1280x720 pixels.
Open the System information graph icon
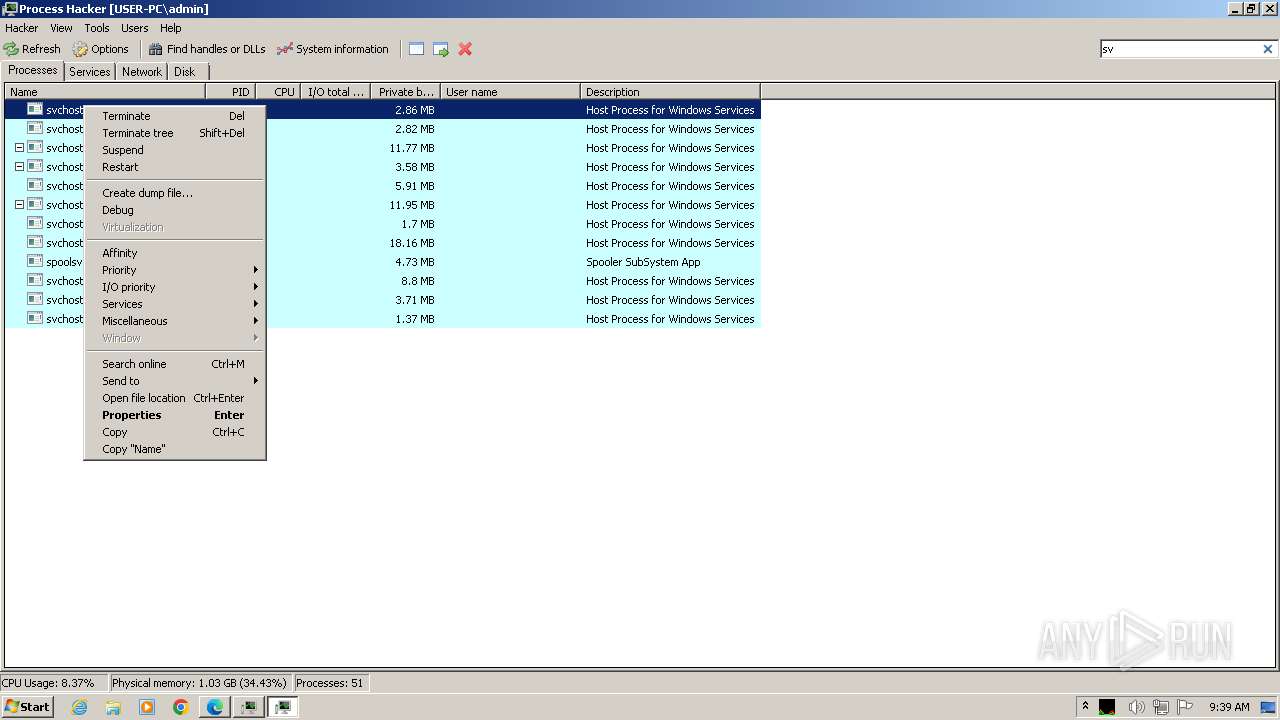[x=285, y=49]
